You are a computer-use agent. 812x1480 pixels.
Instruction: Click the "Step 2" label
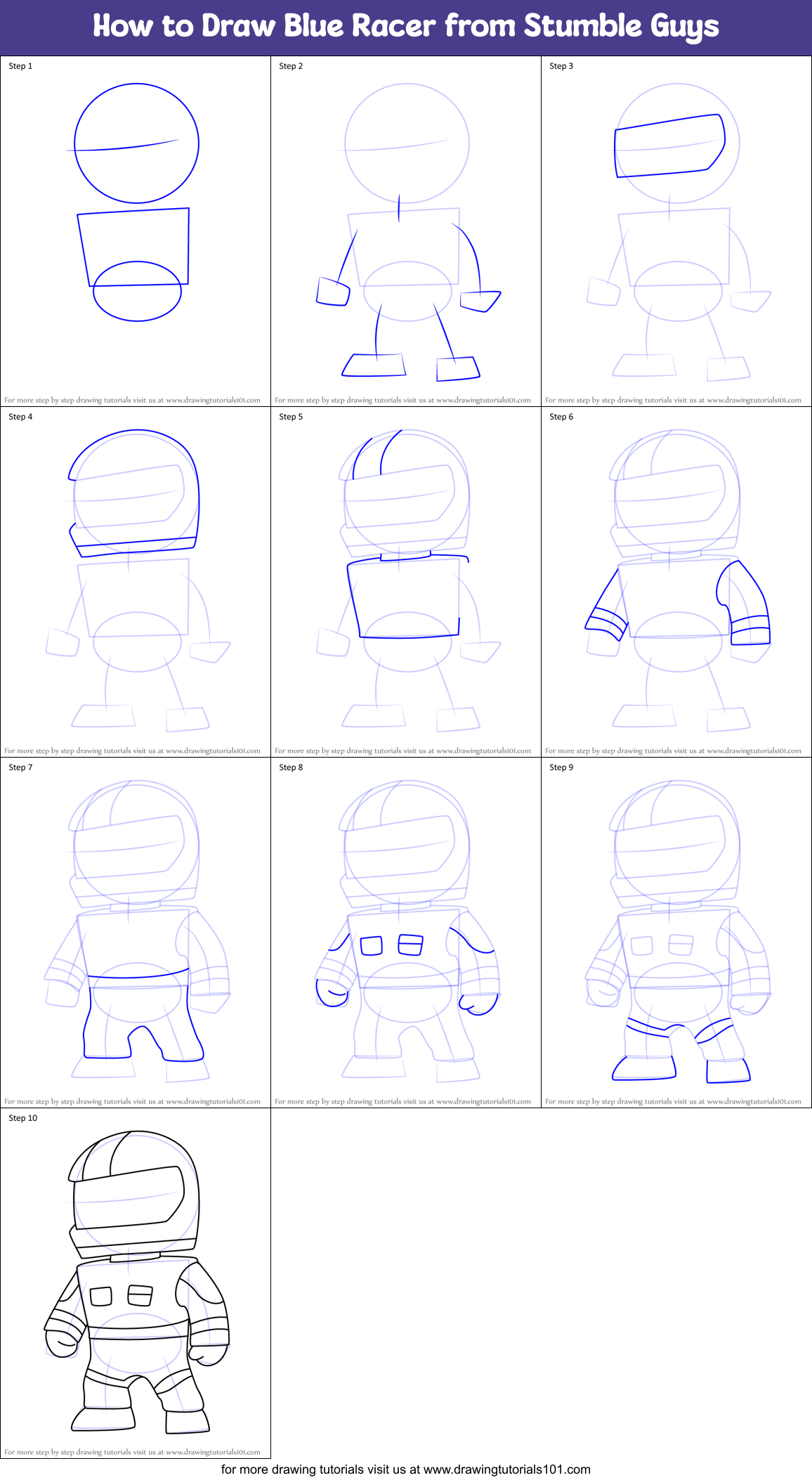[291, 66]
